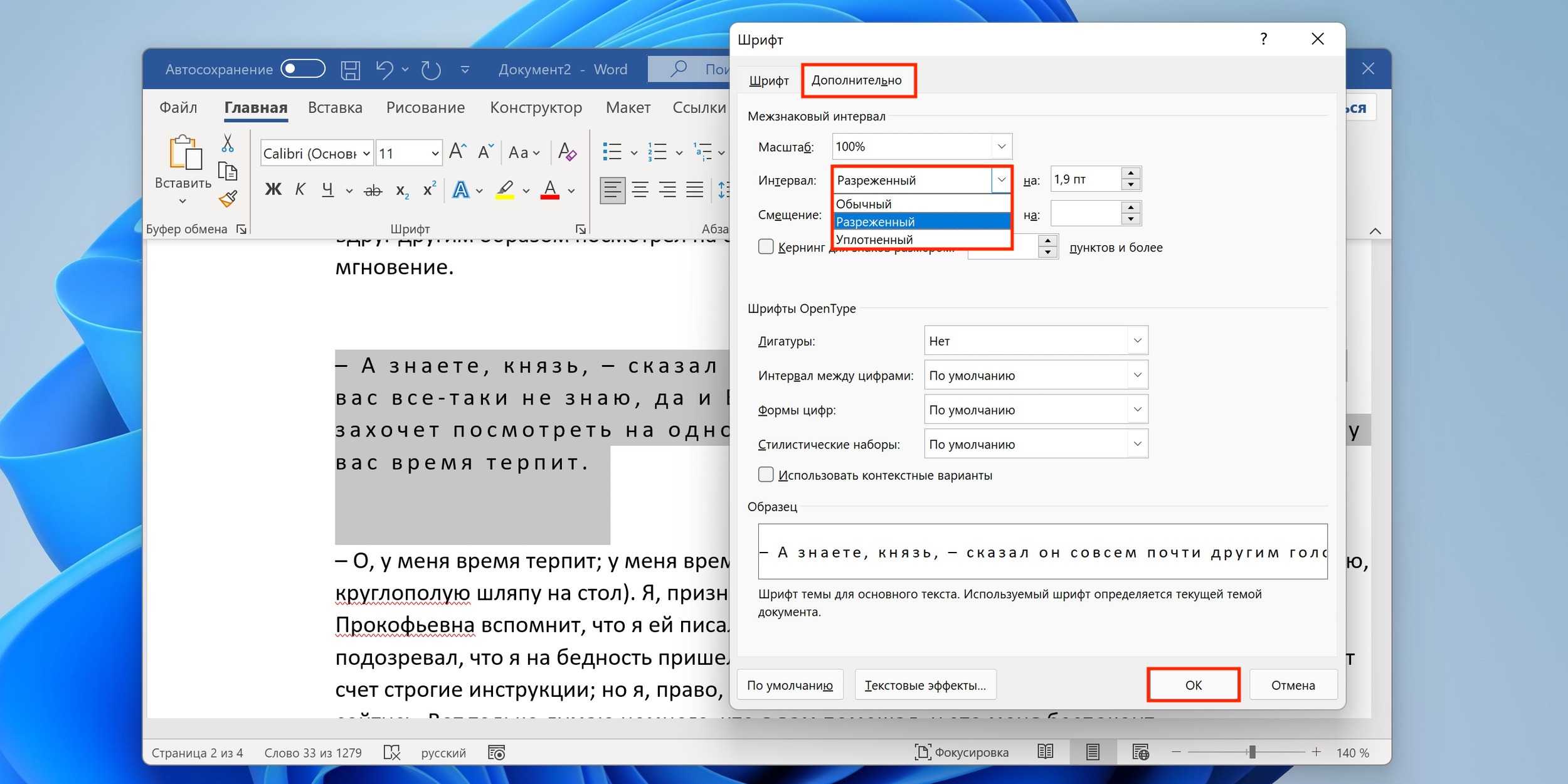Viewport: 1568px width, 784px height.
Task: Open the Рисование ribbon tab
Action: coord(425,107)
